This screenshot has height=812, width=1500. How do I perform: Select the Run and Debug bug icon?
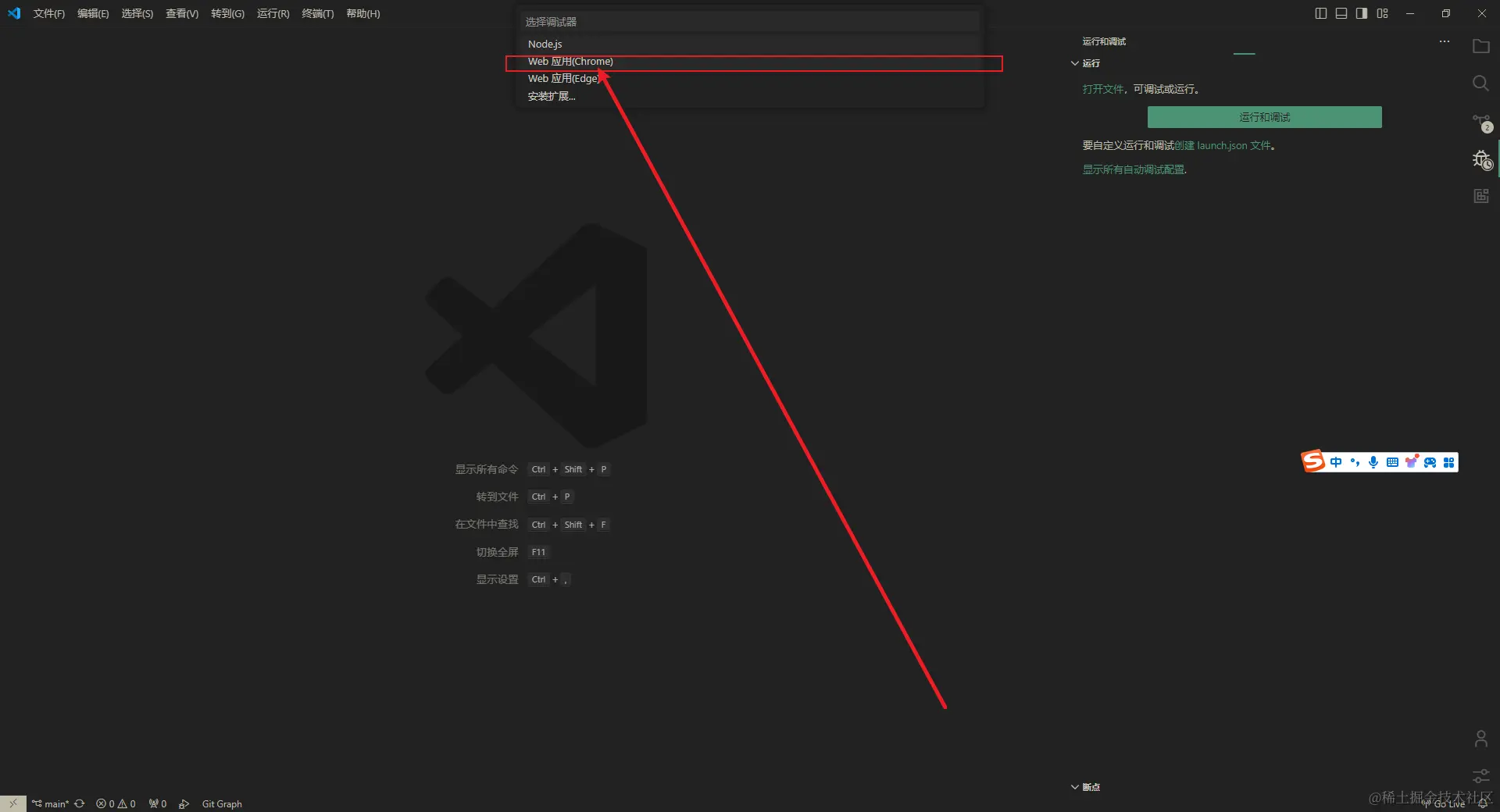tap(1481, 159)
